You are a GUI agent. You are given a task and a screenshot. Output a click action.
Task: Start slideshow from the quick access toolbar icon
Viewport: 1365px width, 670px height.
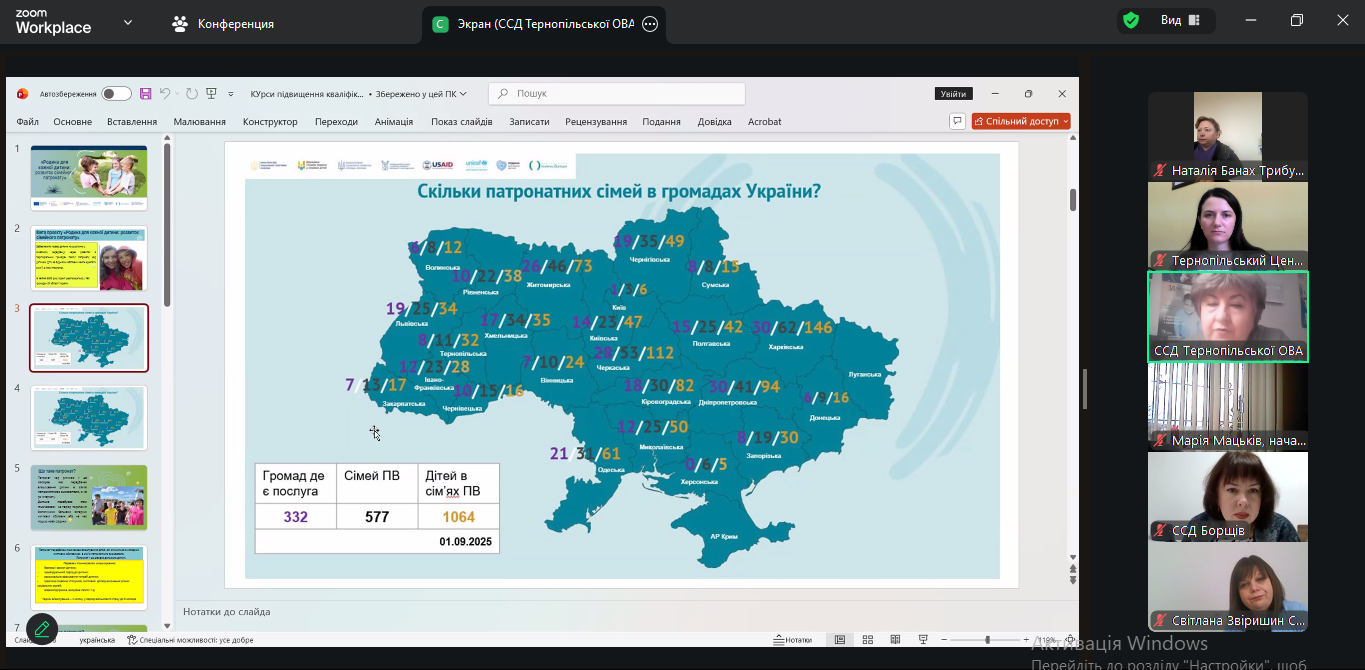pos(211,94)
